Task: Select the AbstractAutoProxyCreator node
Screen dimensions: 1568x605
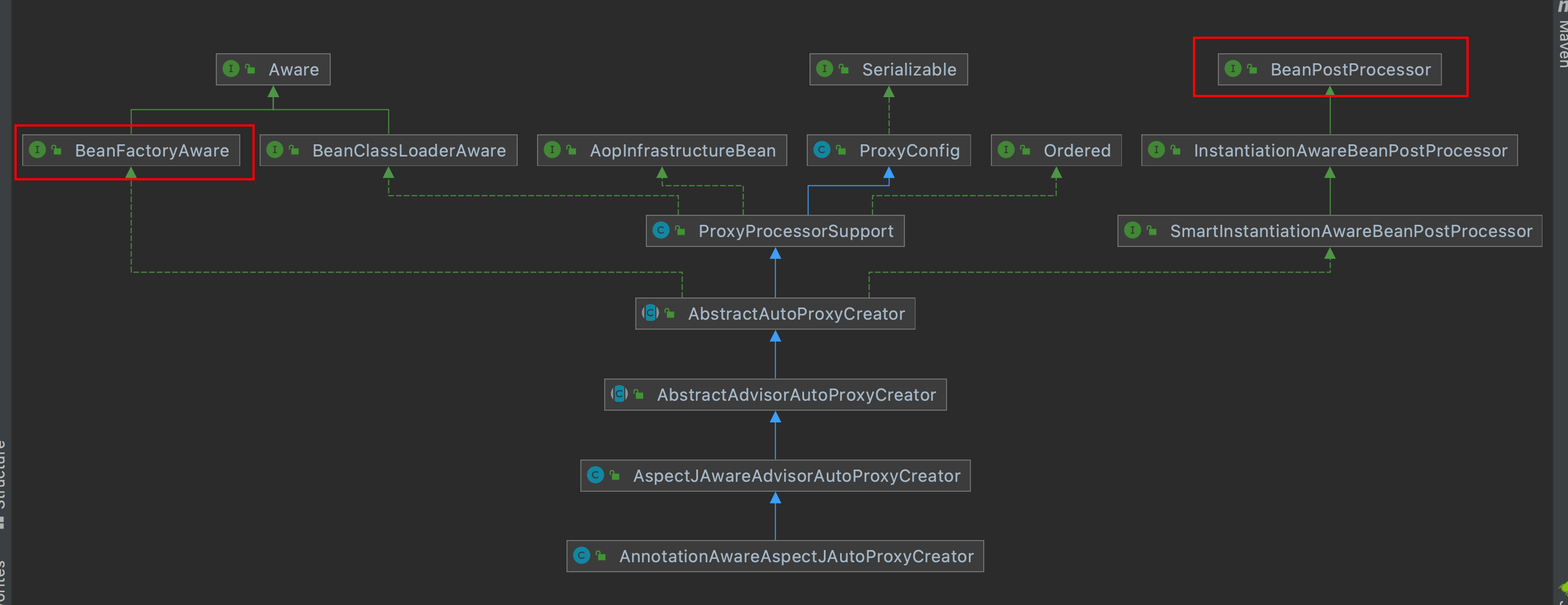Action: click(x=775, y=314)
